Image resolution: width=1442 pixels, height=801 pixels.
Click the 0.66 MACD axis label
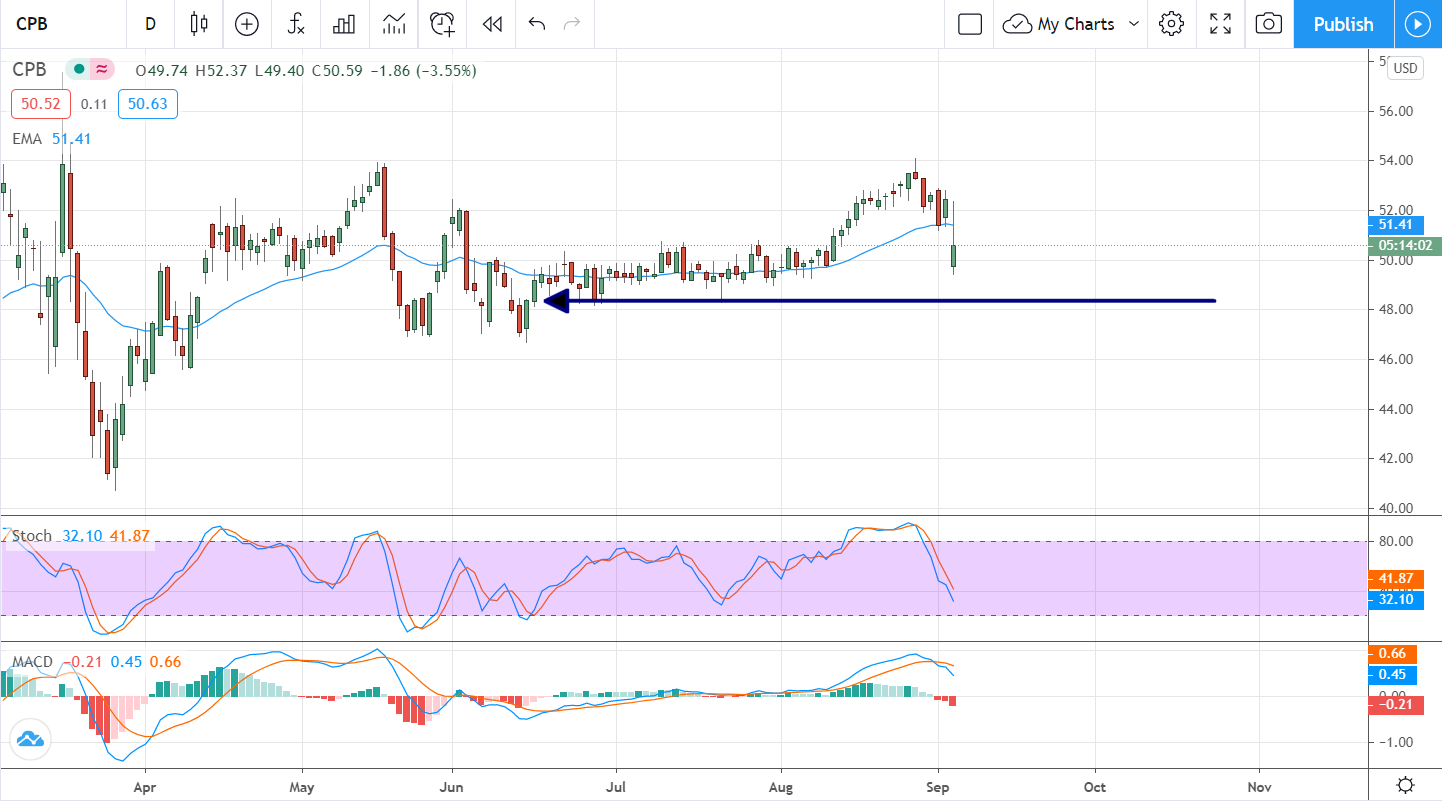[x=1394, y=653]
